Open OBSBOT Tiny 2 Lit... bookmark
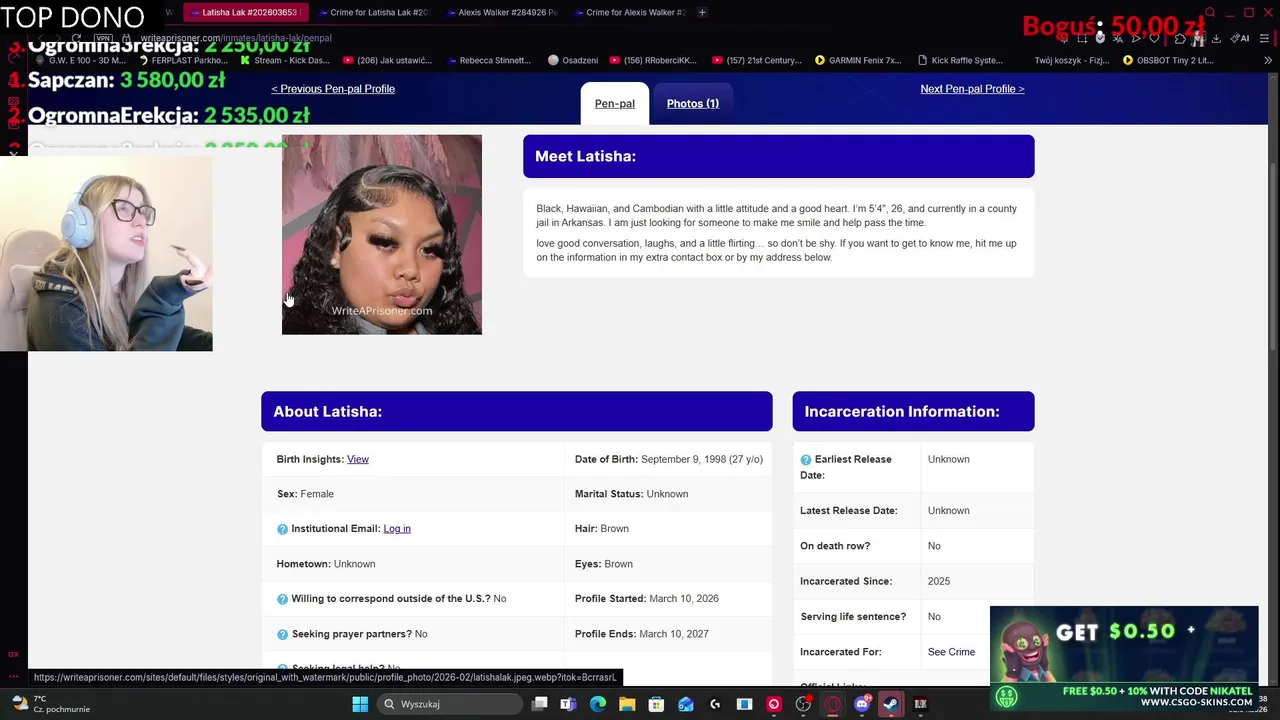This screenshot has height=720, width=1280. click(1168, 60)
